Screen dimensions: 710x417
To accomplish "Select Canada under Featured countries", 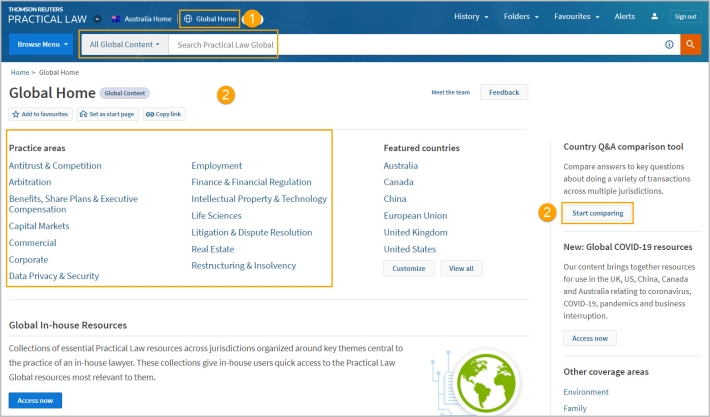I will (398, 182).
